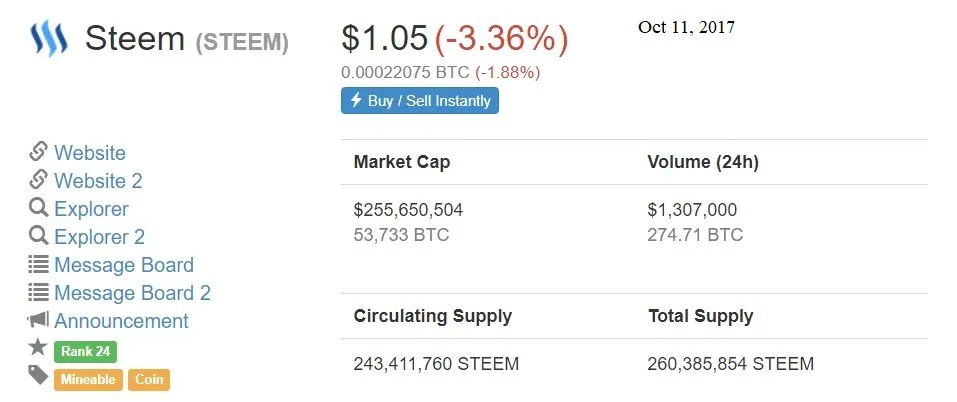Screen dimensions: 957x402
Task: Click the megaphone icon beside Announcement
Action: click(38, 320)
